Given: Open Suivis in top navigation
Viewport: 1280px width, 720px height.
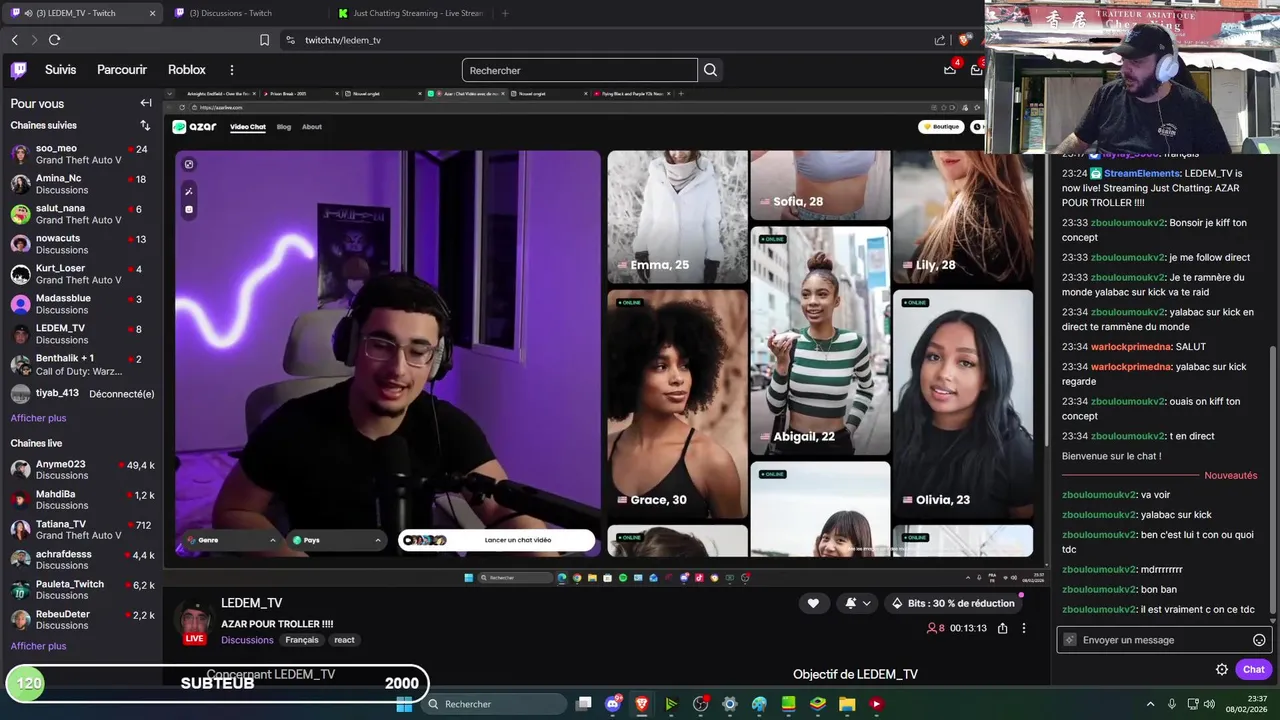Looking at the screenshot, I should tap(60, 70).
